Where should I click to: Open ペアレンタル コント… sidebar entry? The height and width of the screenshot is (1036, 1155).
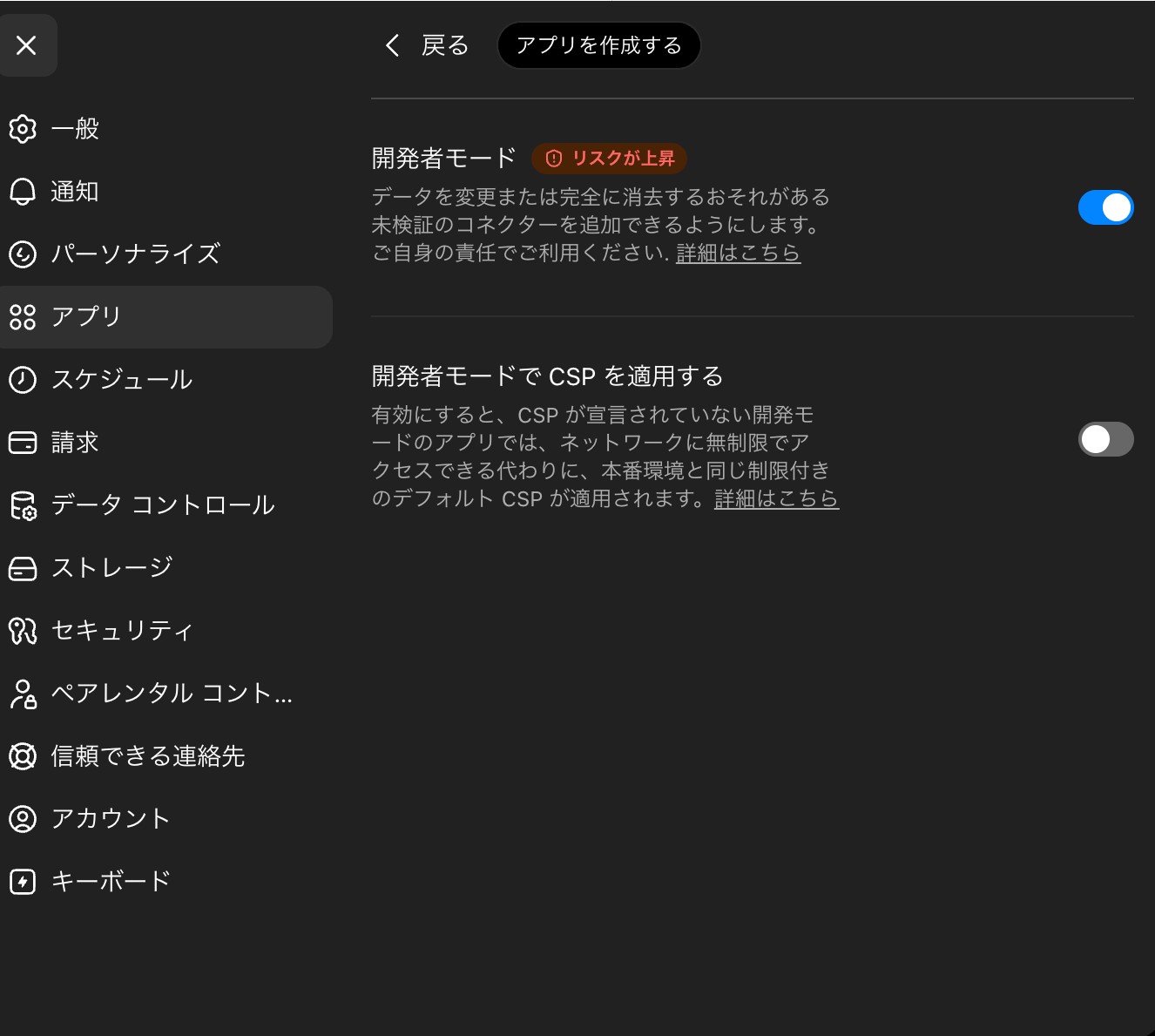(x=165, y=694)
